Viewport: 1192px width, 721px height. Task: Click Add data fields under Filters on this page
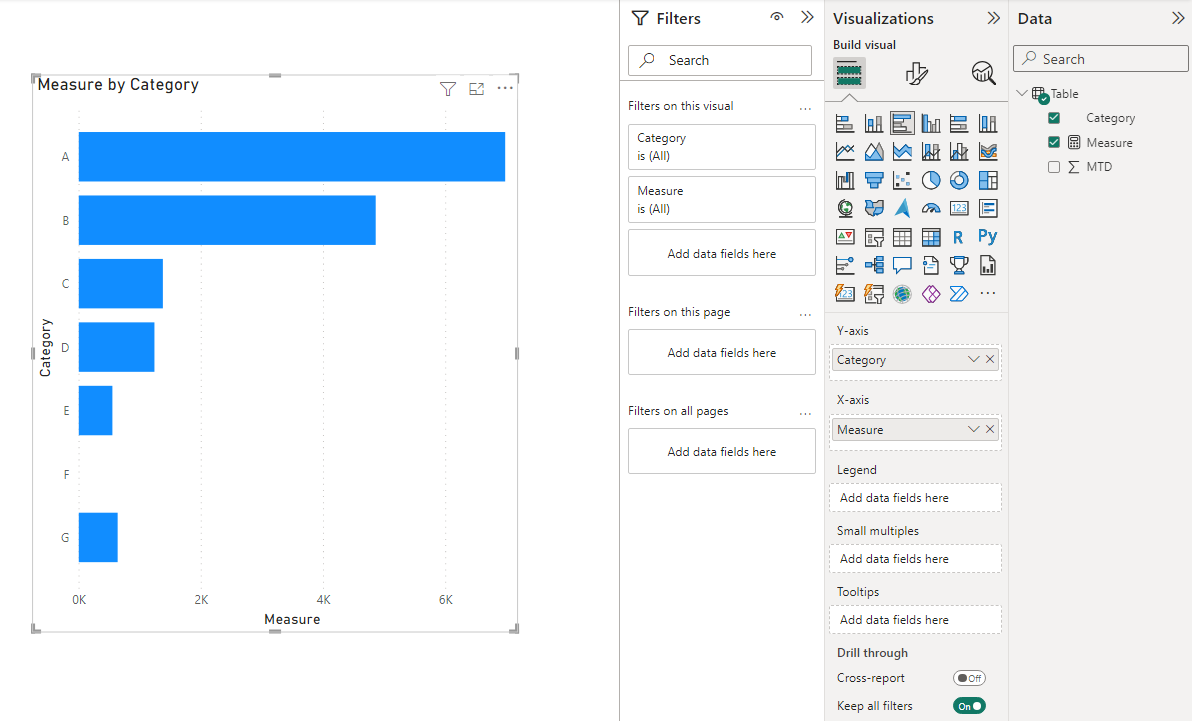(x=721, y=352)
